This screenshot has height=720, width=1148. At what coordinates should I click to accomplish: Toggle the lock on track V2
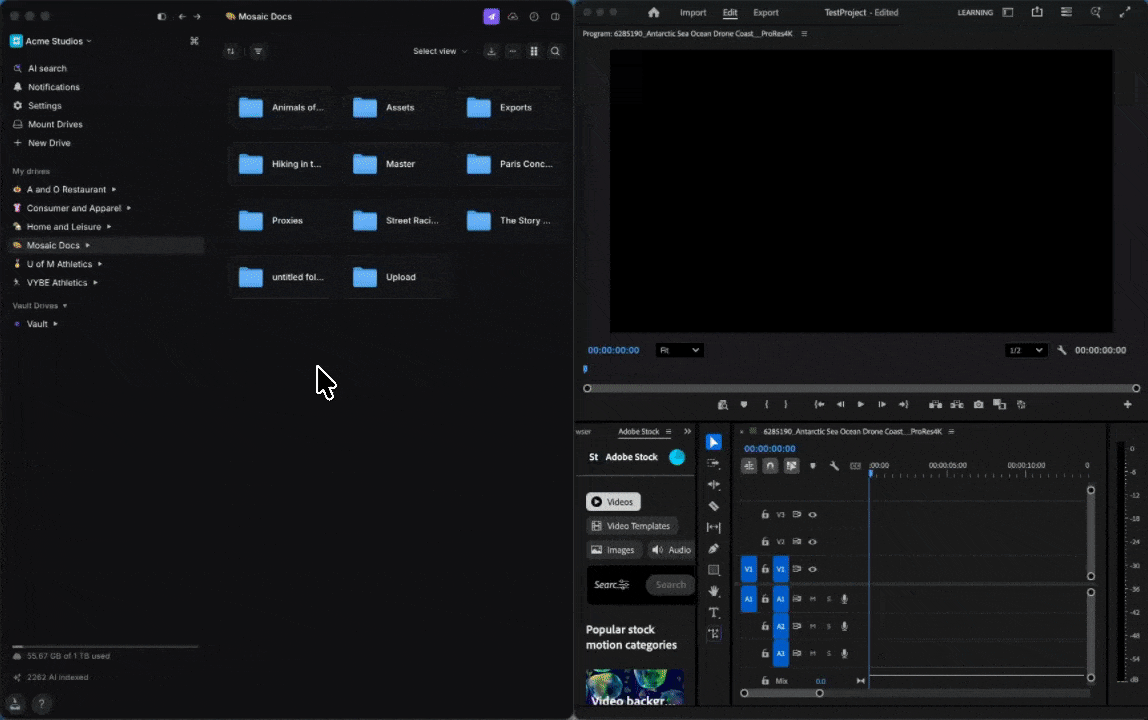tap(765, 542)
